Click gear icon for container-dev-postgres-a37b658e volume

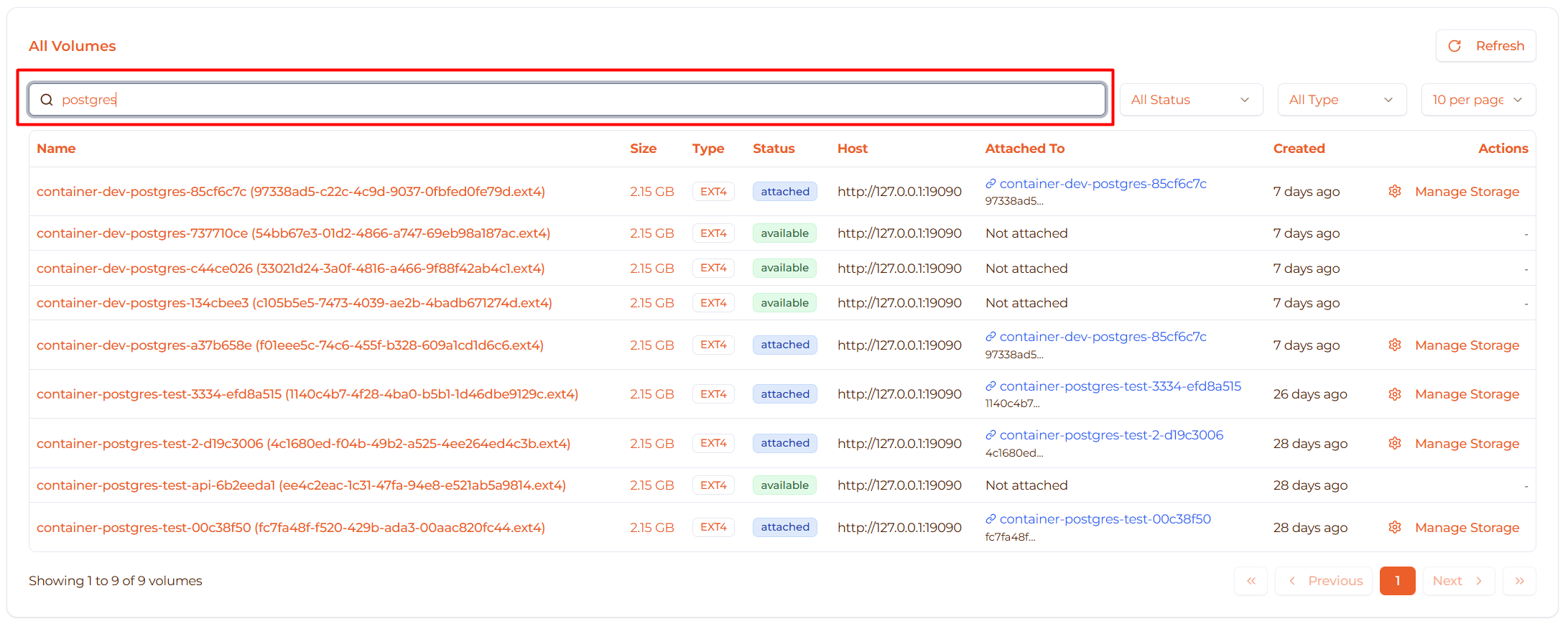[x=1394, y=345]
